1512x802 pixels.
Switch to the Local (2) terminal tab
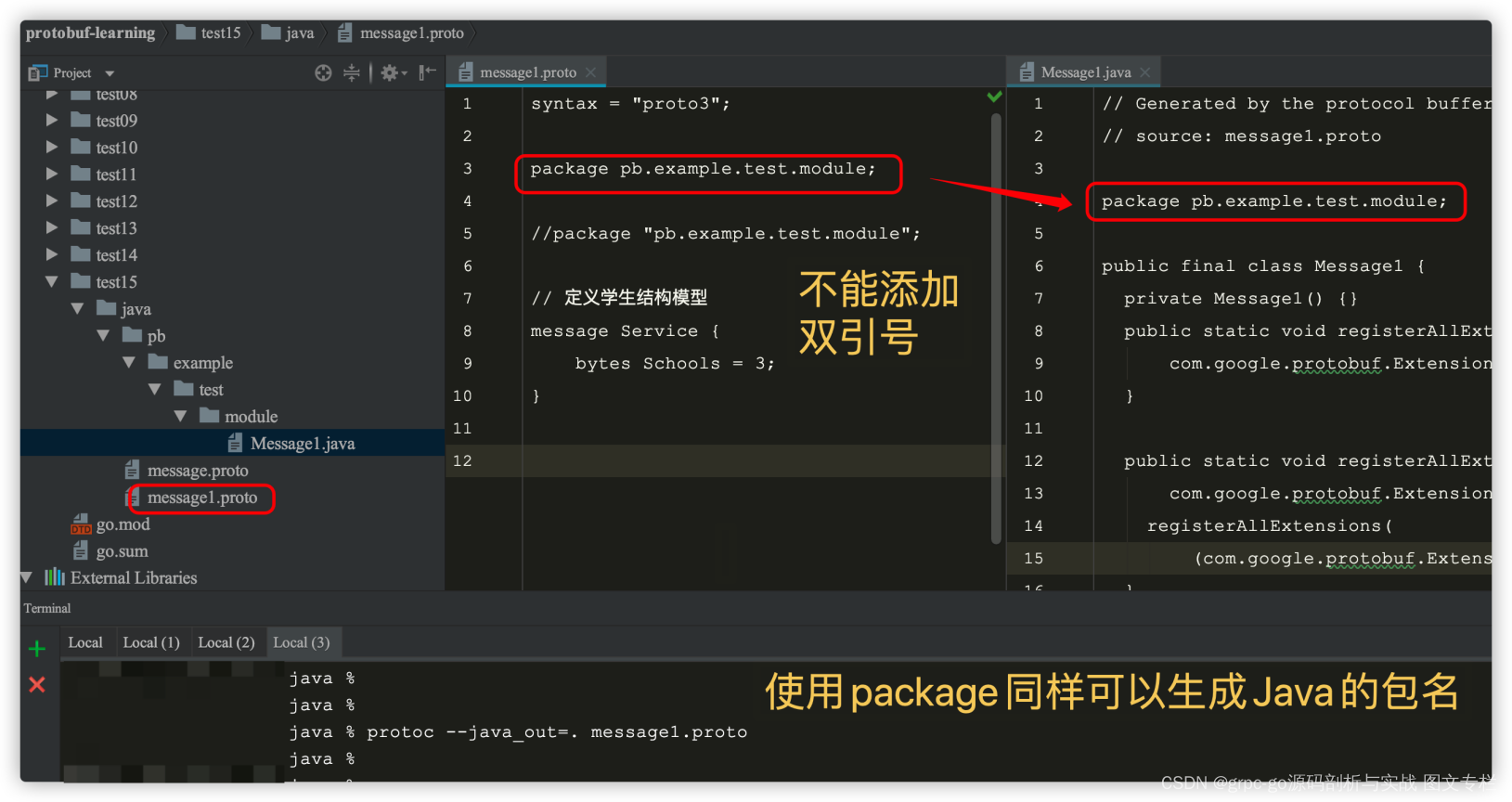pyautogui.click(x=226, y=642)
